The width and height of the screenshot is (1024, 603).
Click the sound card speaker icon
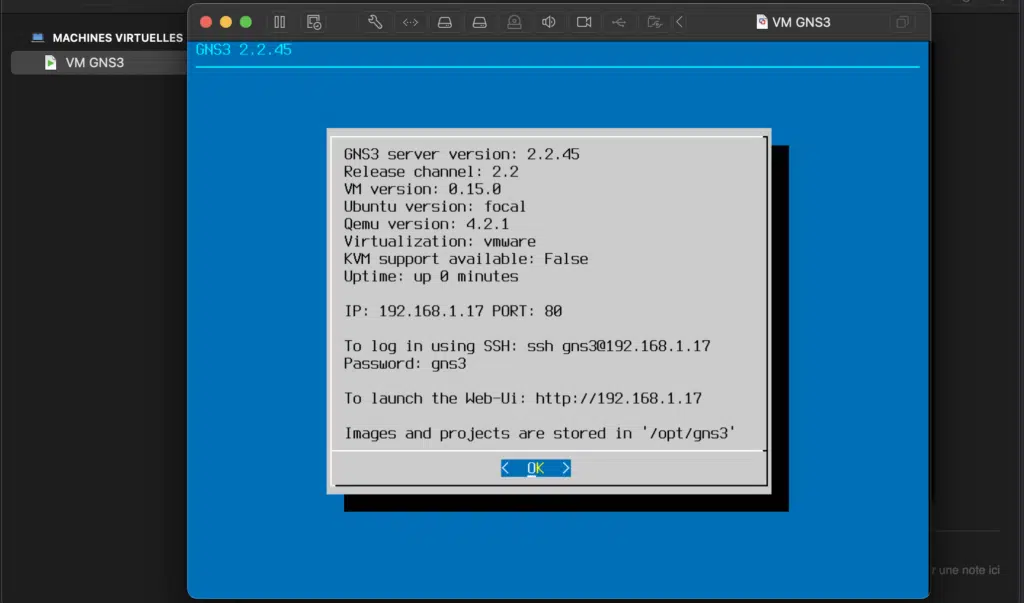coord(549,22)
